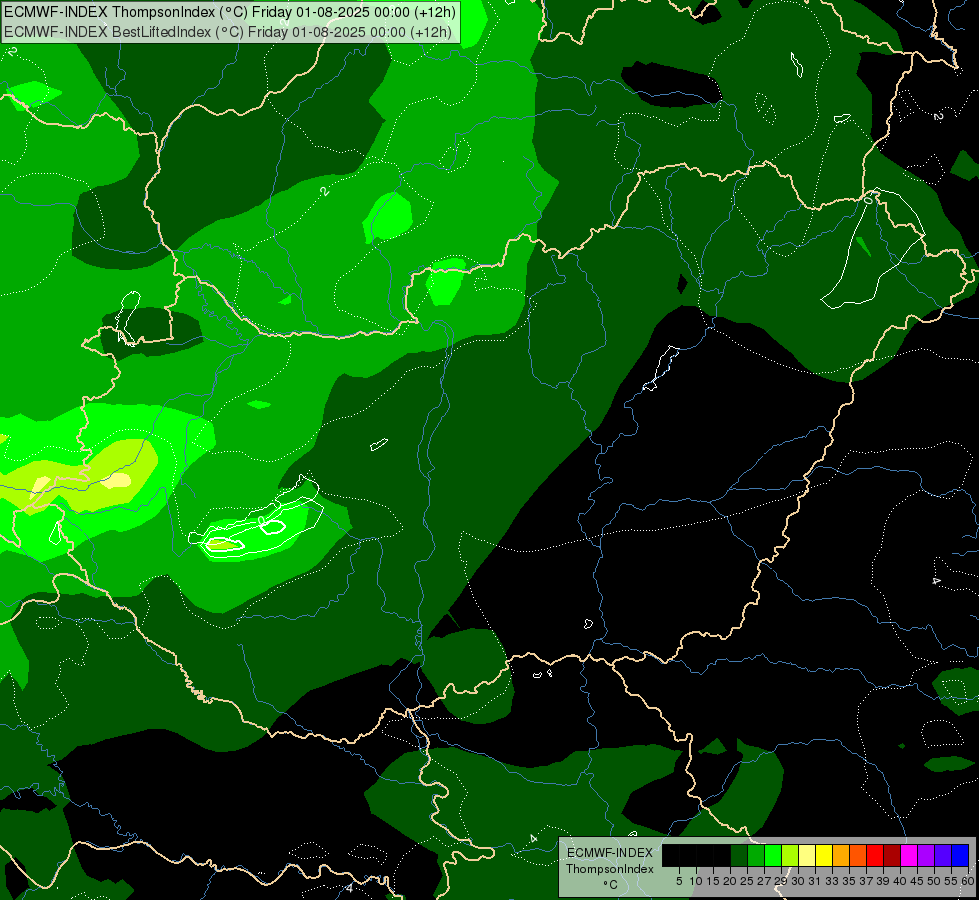This screenshot has width=979, height=900.
Task: Click the legend tick value 40
Action: coord(900,881)
